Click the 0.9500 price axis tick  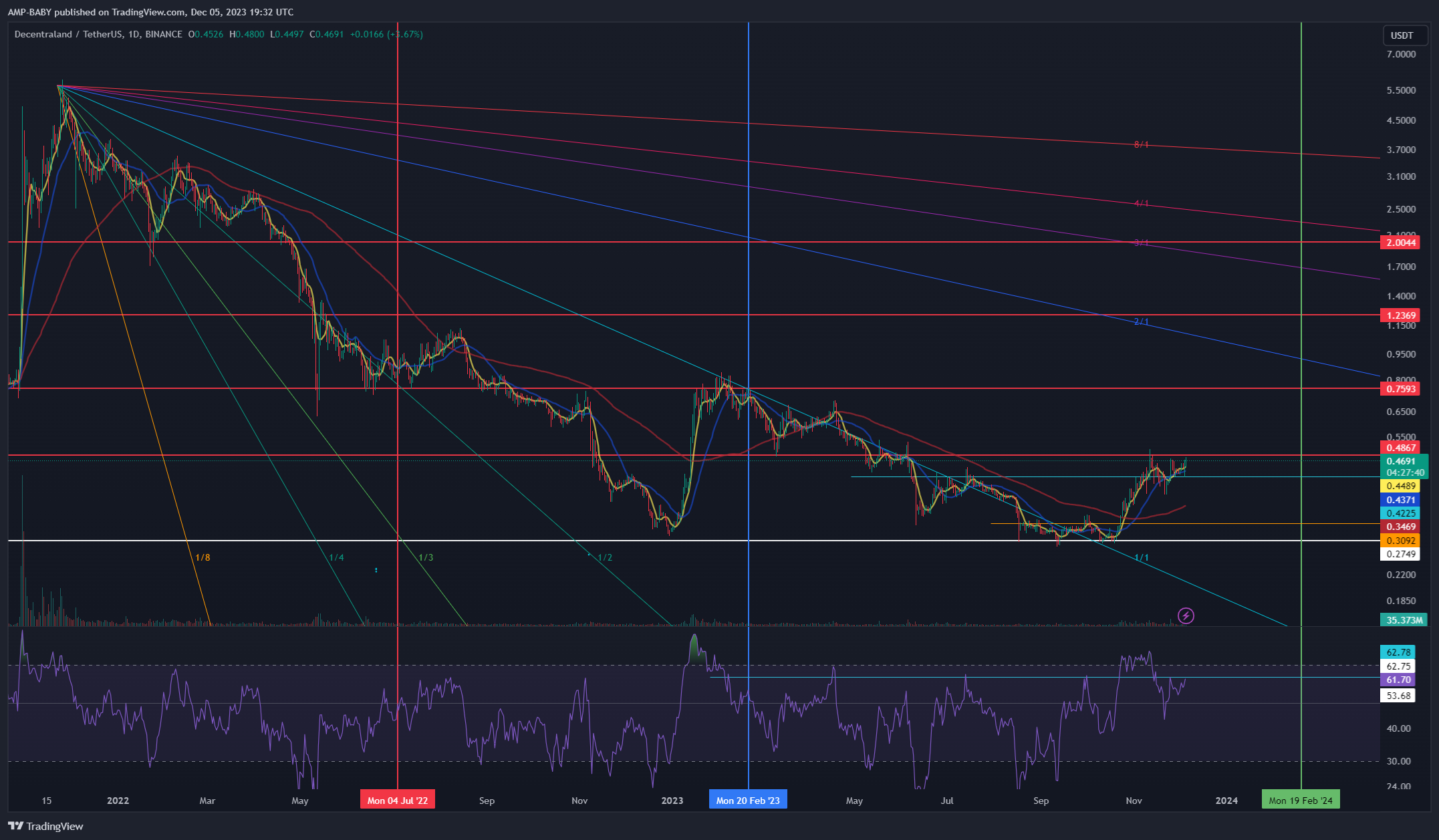pyautogui.click(x=1401, y=354)
